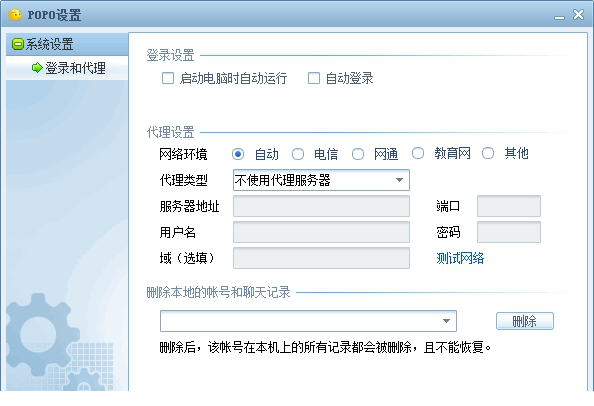Close the POPO设置 window
The width and height of the screenshot is (594, 406).
tap(578, 15)
